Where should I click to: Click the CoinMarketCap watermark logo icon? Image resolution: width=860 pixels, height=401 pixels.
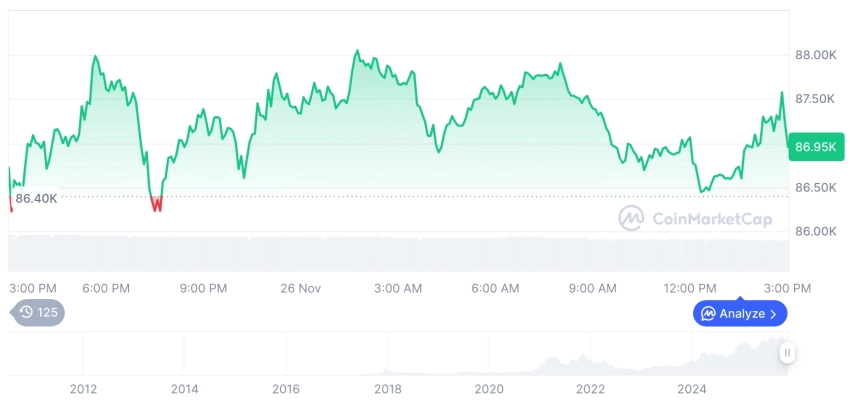(631, 218)
